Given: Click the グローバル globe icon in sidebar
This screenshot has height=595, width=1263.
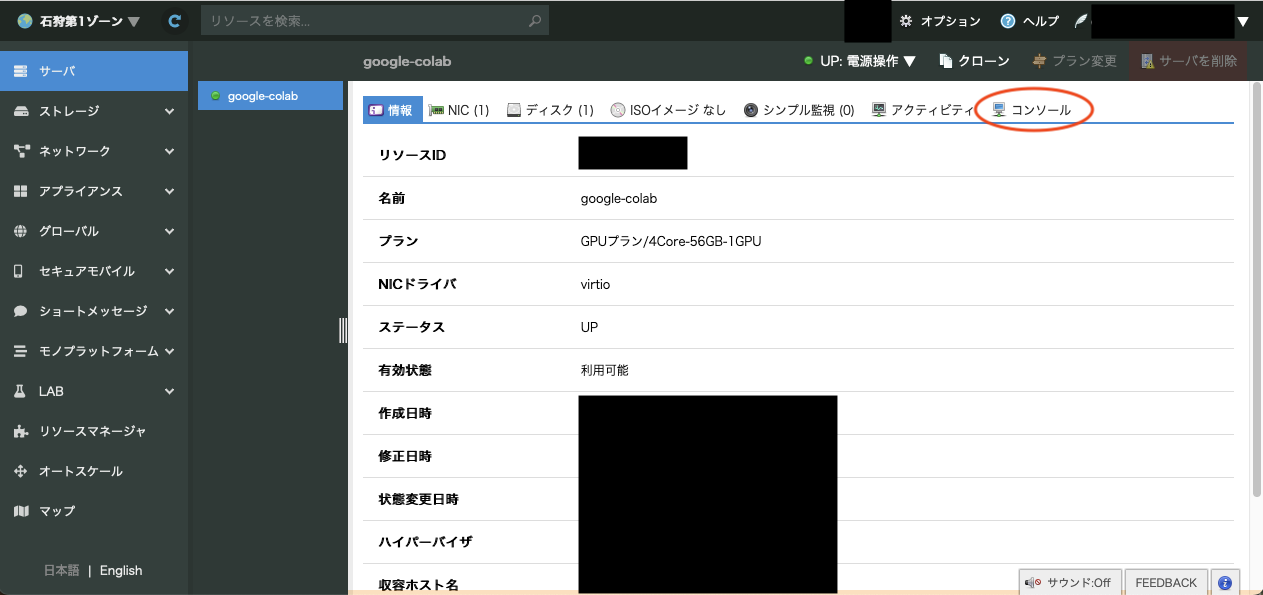Looking at the screenshot, I should 21,231.
